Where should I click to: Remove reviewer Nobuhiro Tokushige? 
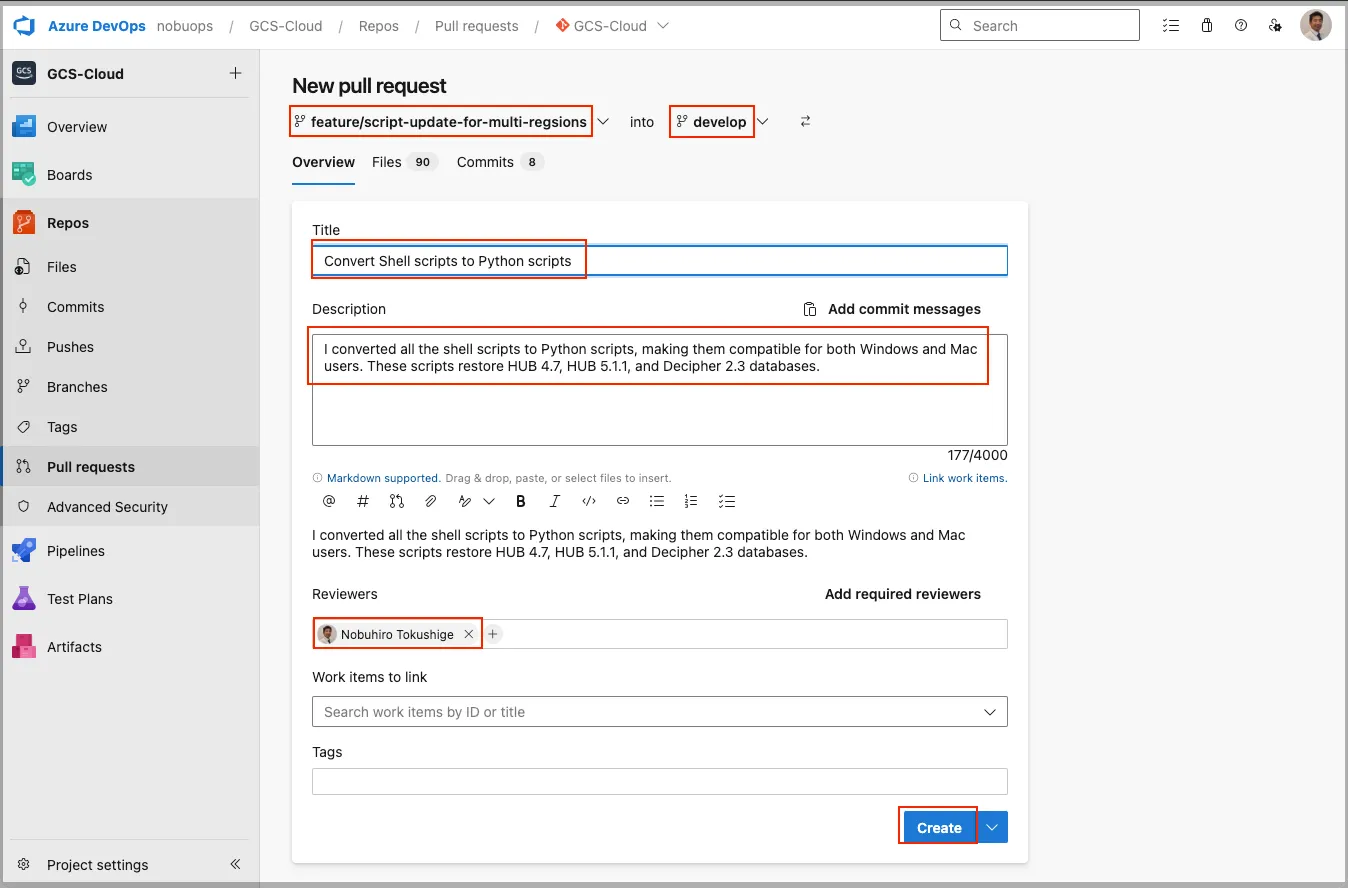click(x=468, y=634)
